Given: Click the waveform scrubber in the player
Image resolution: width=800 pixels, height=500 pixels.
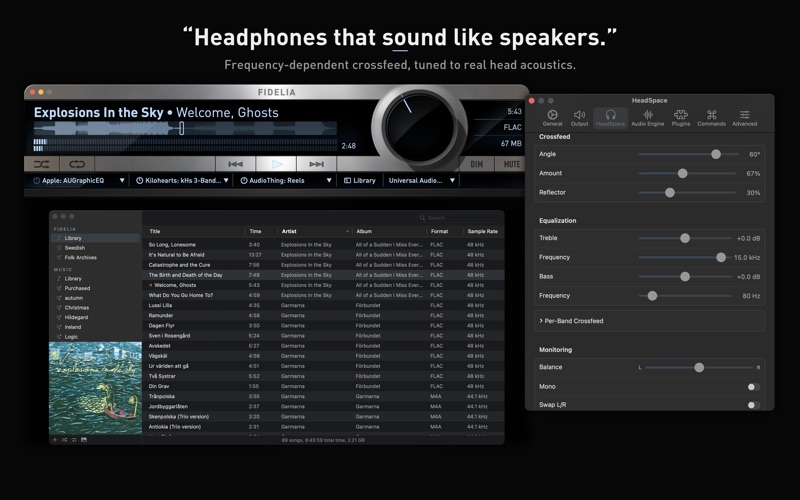Looking at the screenshot, I should [x=185, y=128].
